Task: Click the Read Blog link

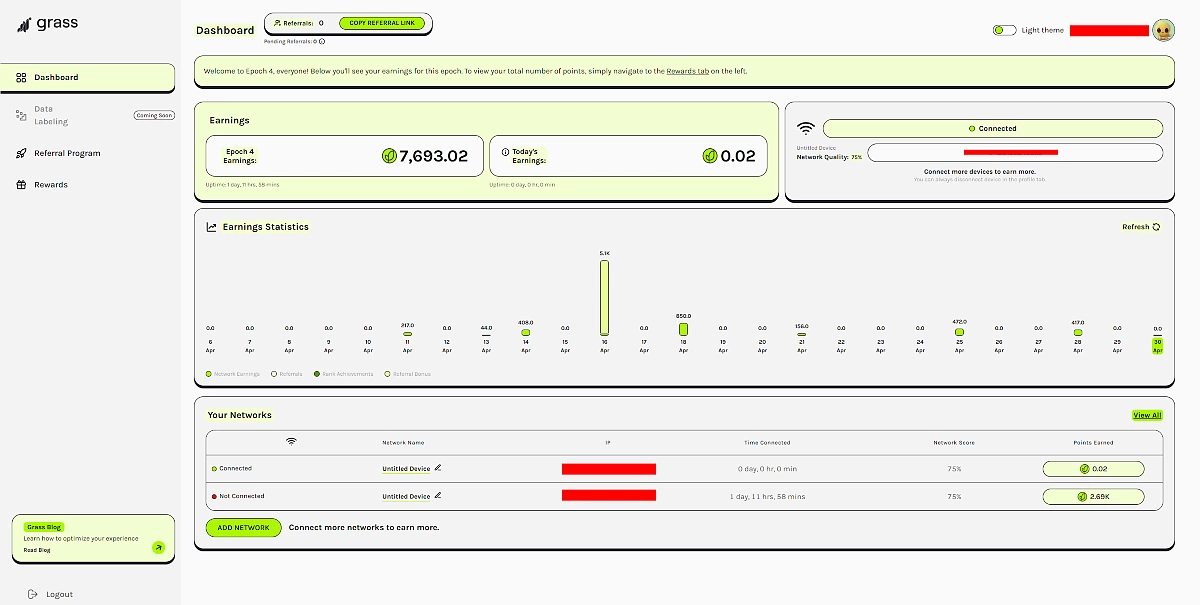Action: 37,550
